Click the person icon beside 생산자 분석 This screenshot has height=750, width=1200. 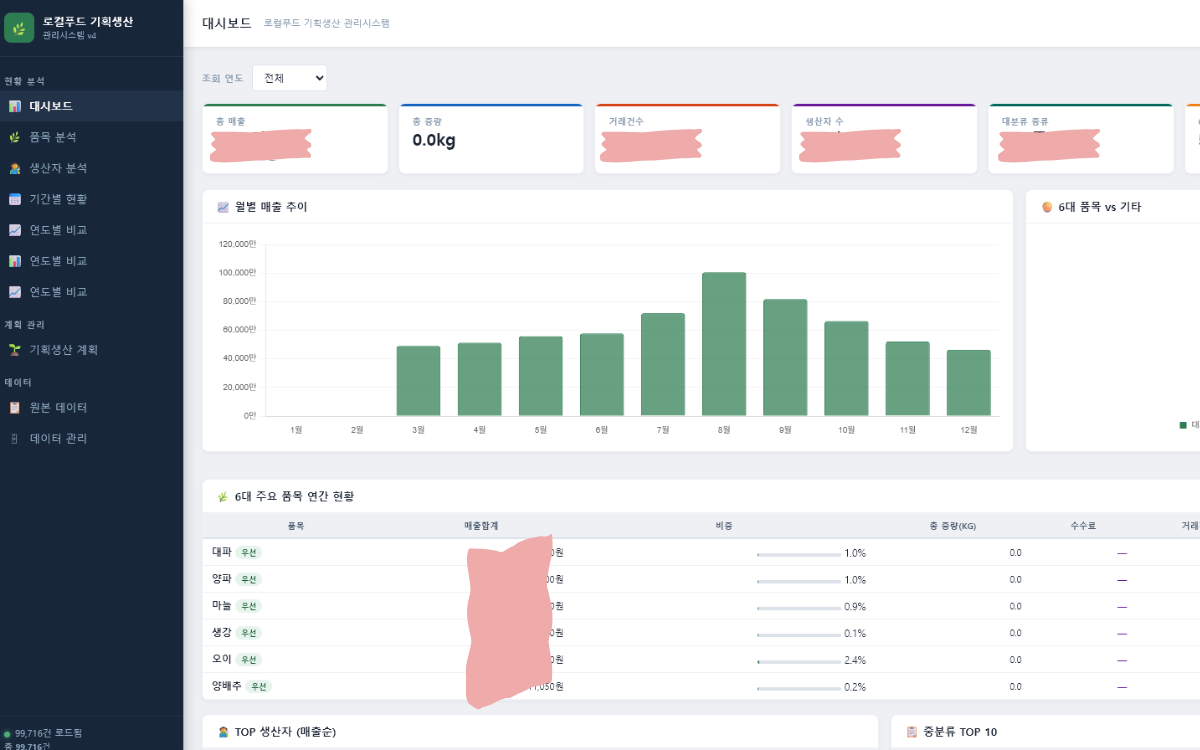coord(14,168)
